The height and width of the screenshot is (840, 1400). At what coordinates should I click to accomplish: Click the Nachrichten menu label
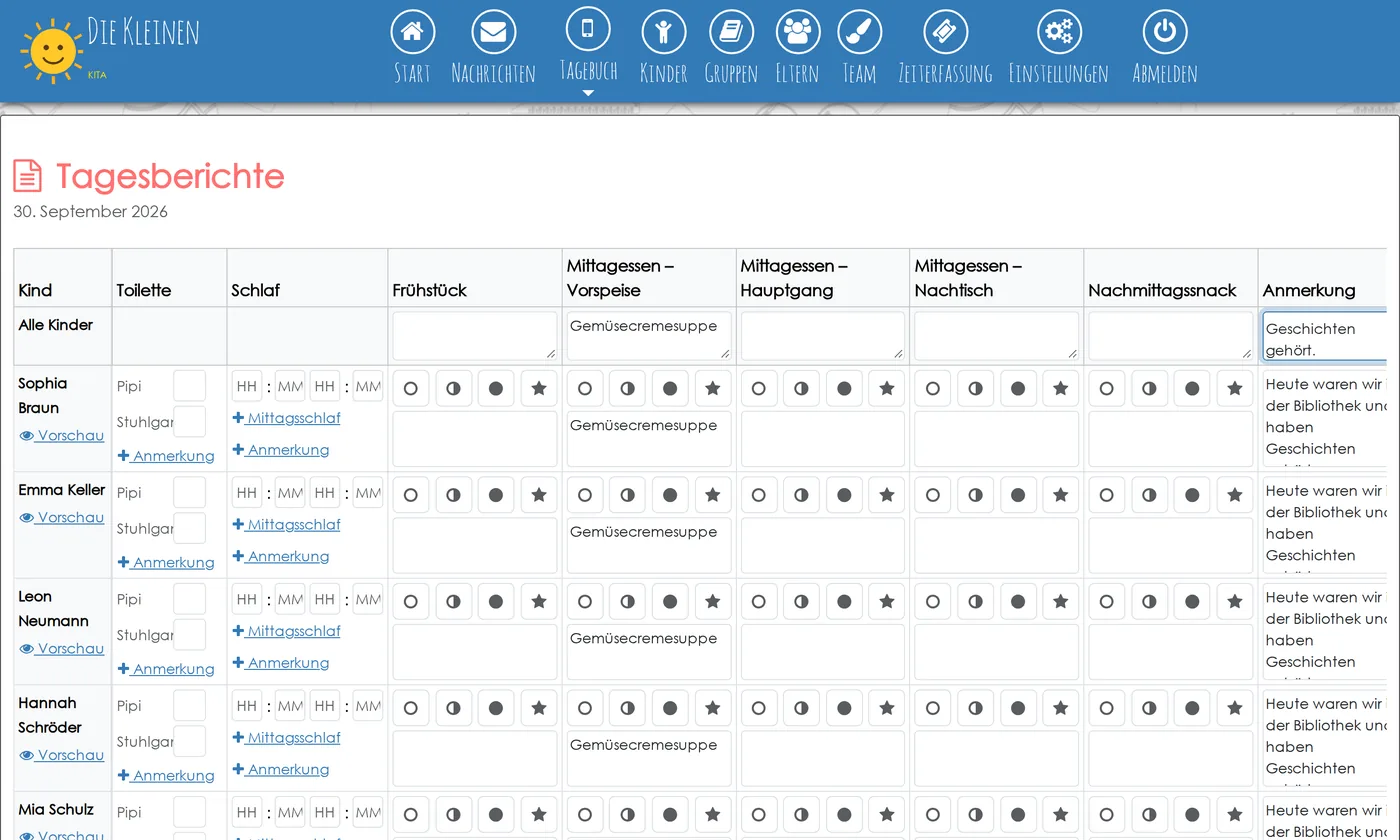[x=493, y=74]
